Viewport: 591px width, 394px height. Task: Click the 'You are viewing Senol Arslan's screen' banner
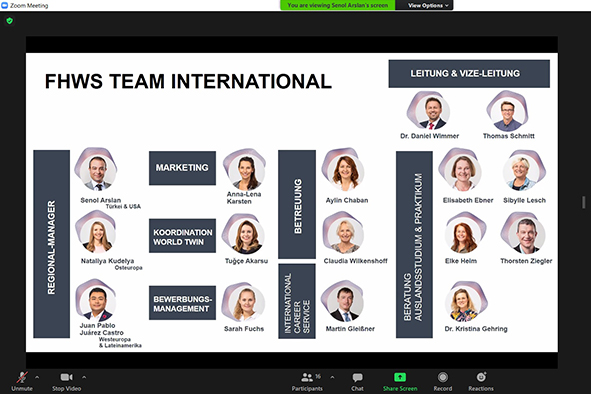click(337, 5)
